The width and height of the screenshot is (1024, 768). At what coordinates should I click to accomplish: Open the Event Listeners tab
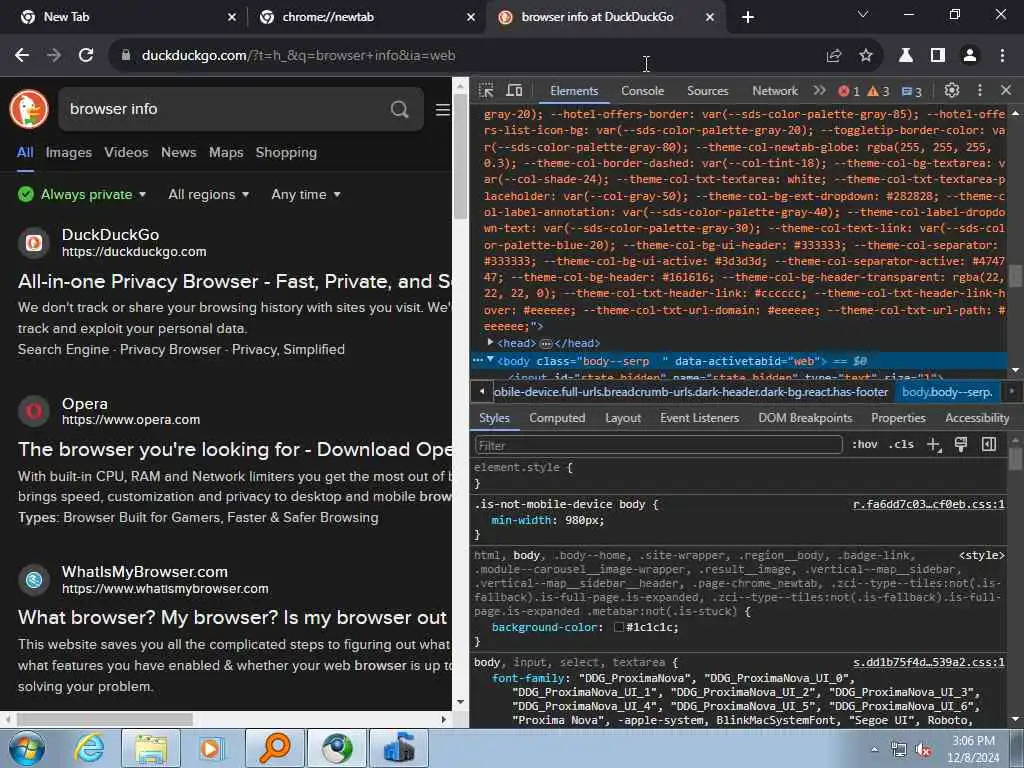tap(699, 418)
